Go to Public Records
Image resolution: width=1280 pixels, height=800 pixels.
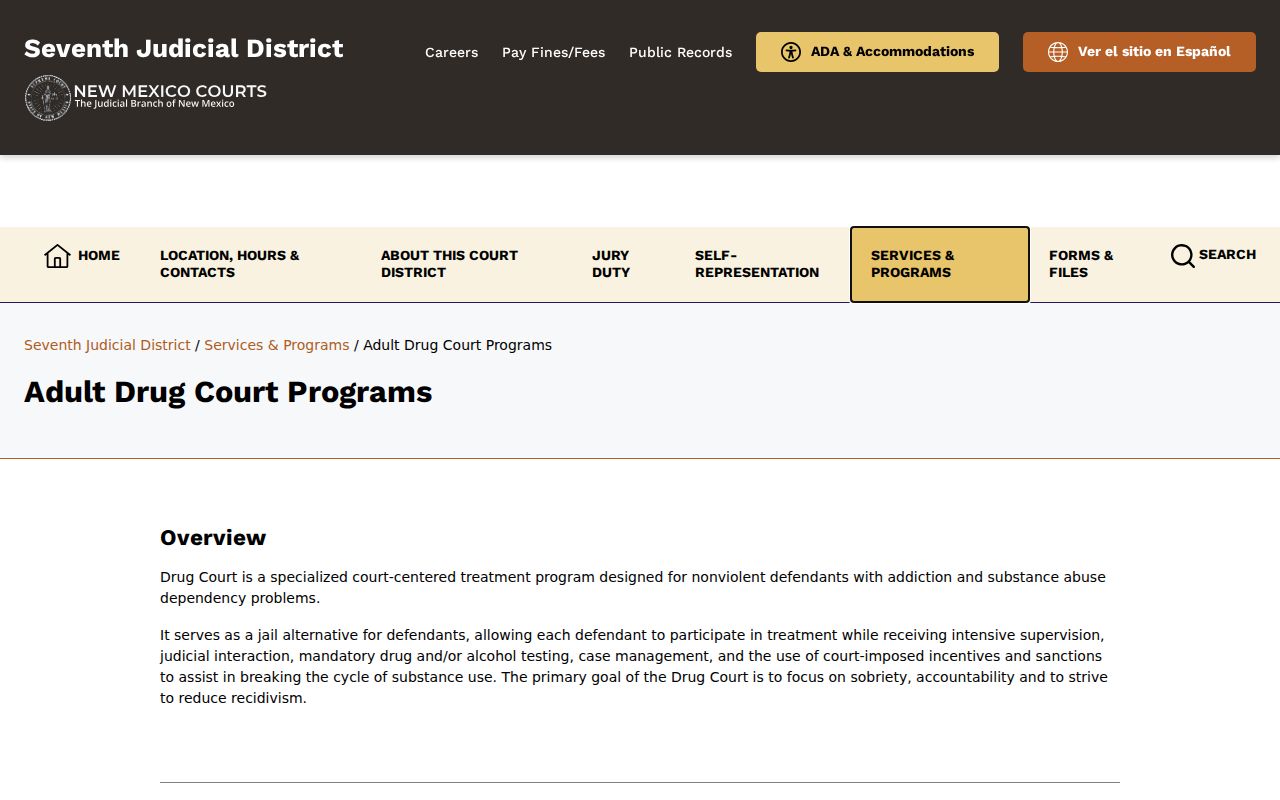(680, 52)
